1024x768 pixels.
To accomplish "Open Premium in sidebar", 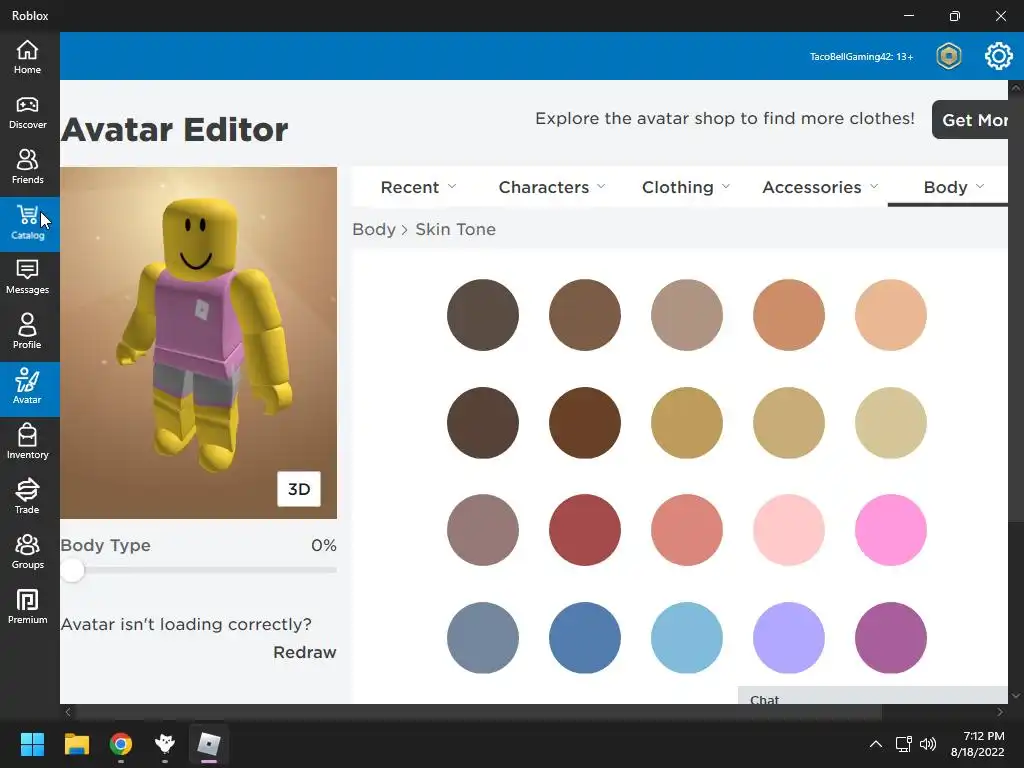I will point(27,607).
